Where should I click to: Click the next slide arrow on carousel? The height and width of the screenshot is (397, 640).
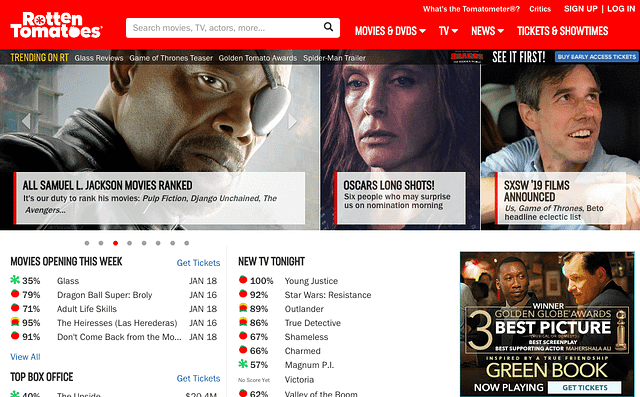[292, 121]
